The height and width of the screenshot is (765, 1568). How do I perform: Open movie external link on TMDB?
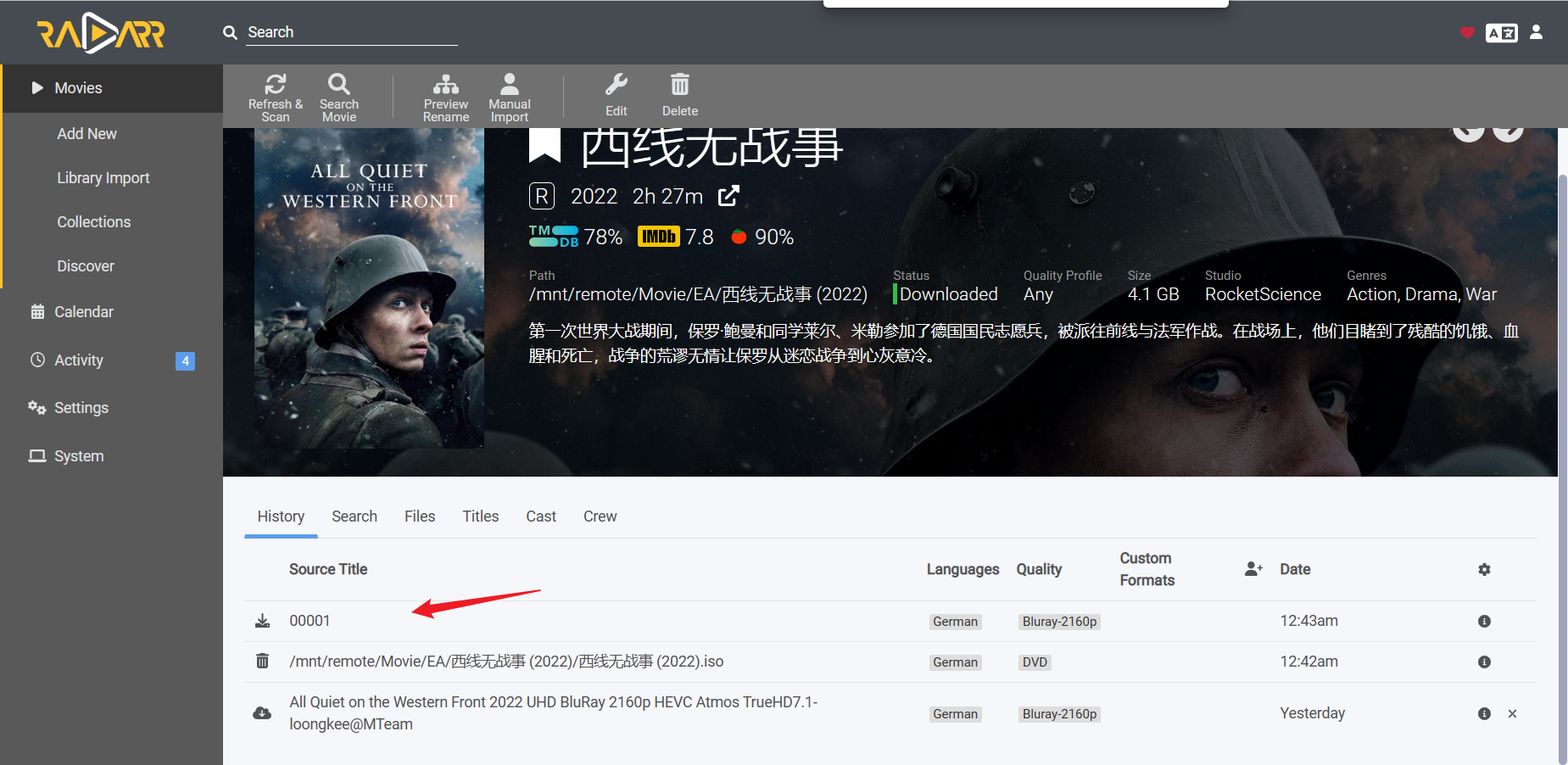click(x=729, y=195)
